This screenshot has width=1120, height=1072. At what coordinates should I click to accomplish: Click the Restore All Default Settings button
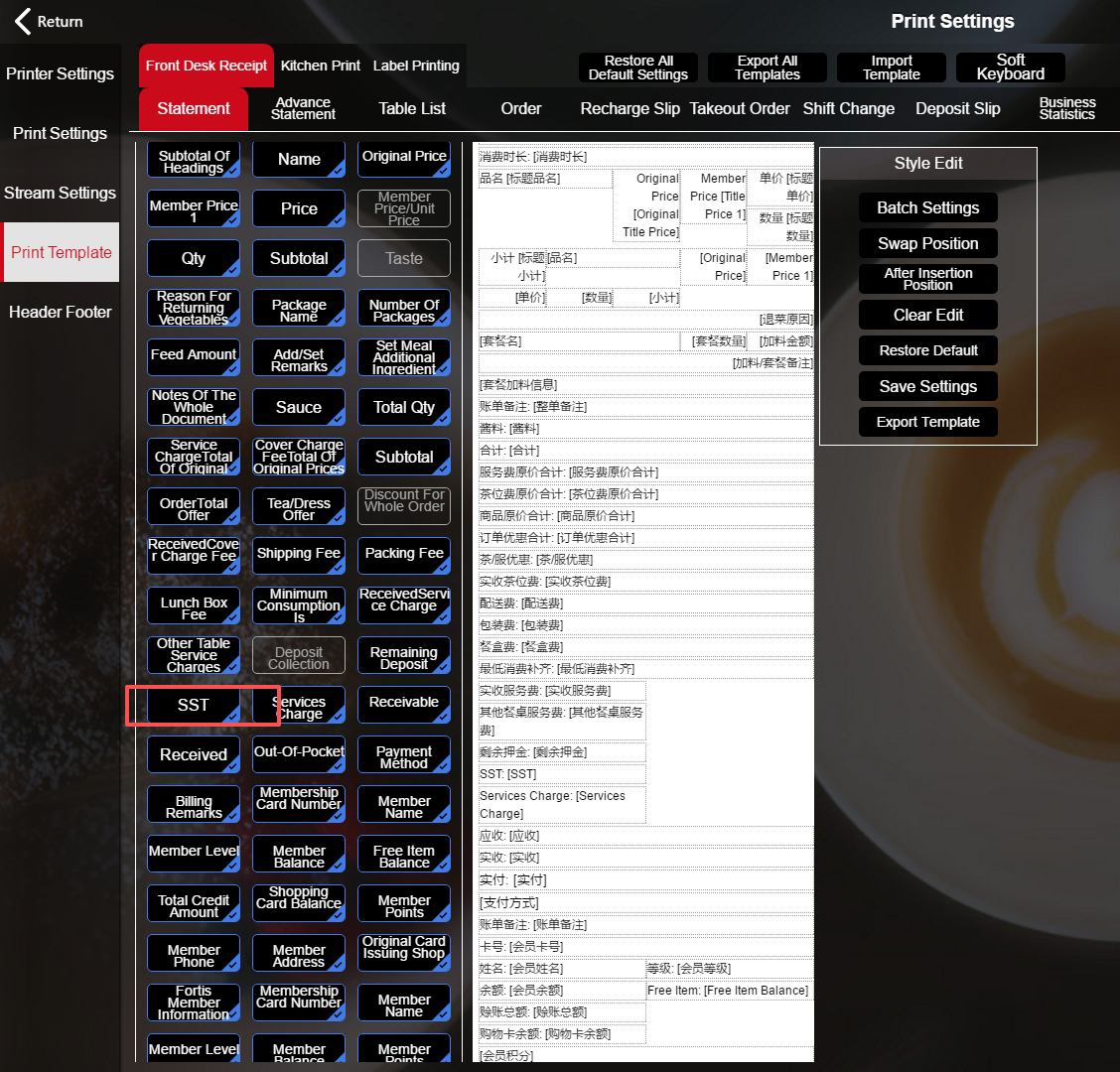click(x=638, y=67)
